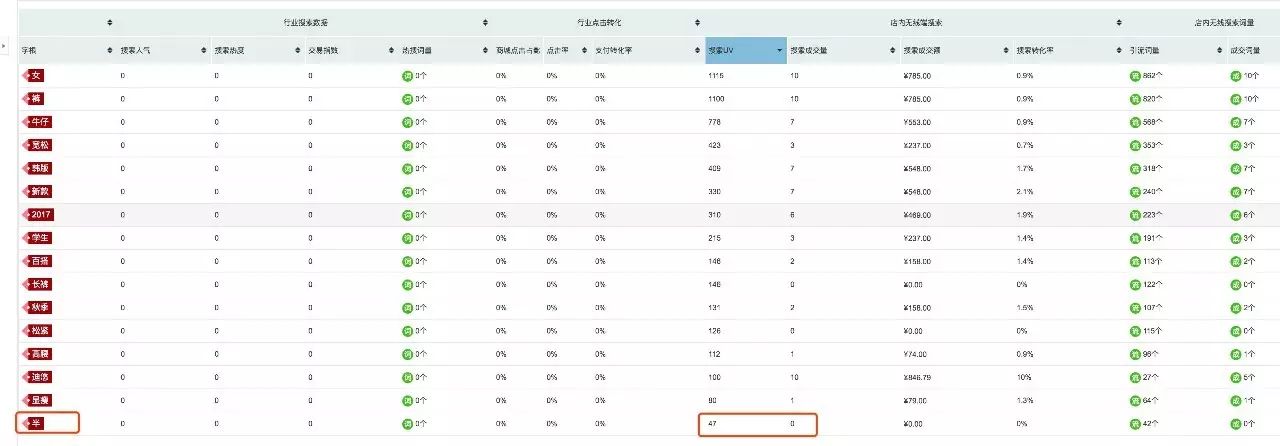The width and height of the screenshot is (1280, 446).
Task: Expand the small side panel arrow at table's left edge
Action: (5, 45)
